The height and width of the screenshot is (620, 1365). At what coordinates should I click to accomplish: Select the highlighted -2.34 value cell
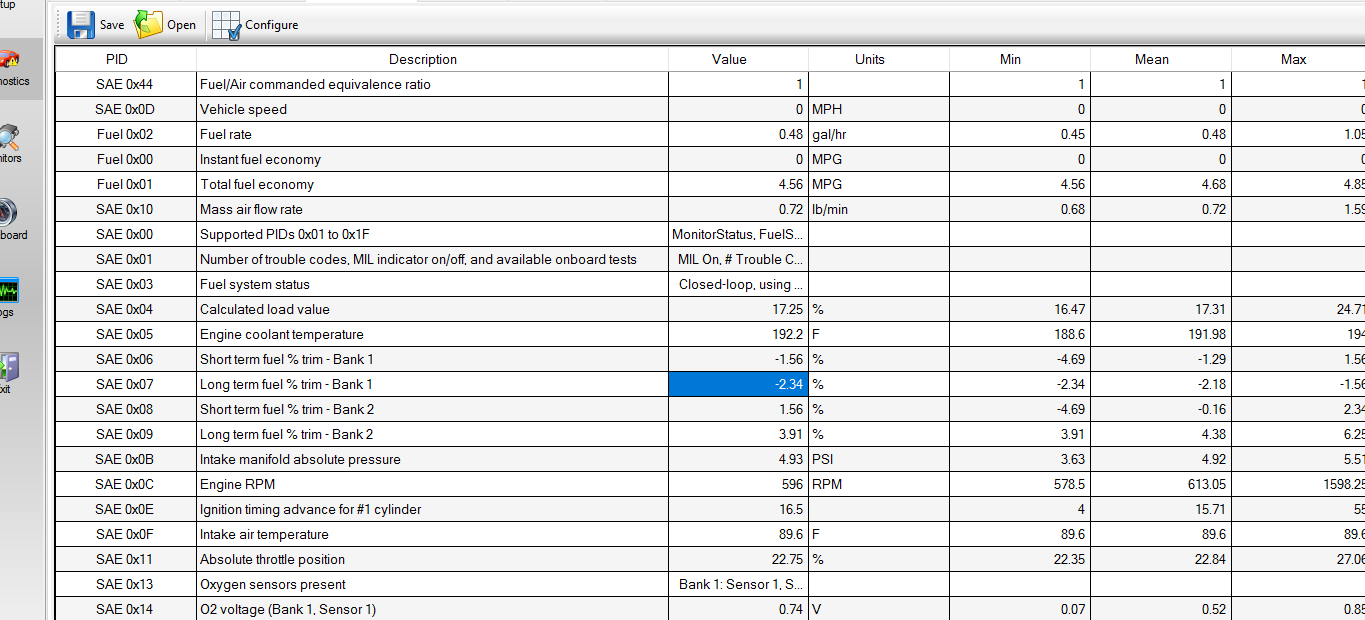[738, 384]
